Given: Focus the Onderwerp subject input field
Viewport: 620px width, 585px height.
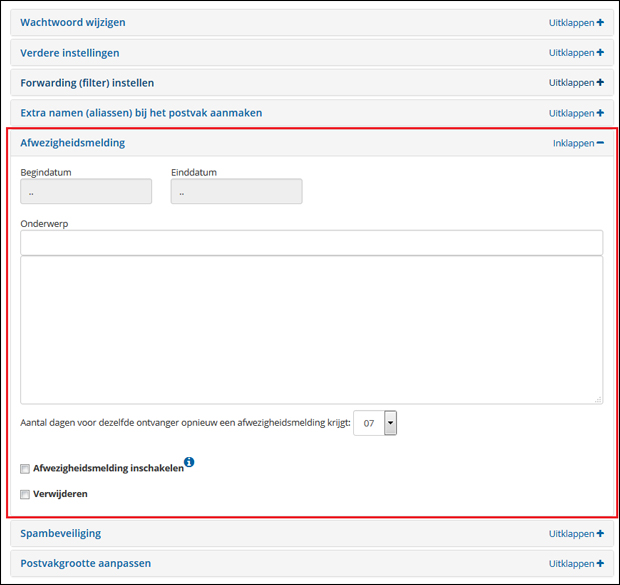Looking at the screenshot, I should (x=311, y=243).
